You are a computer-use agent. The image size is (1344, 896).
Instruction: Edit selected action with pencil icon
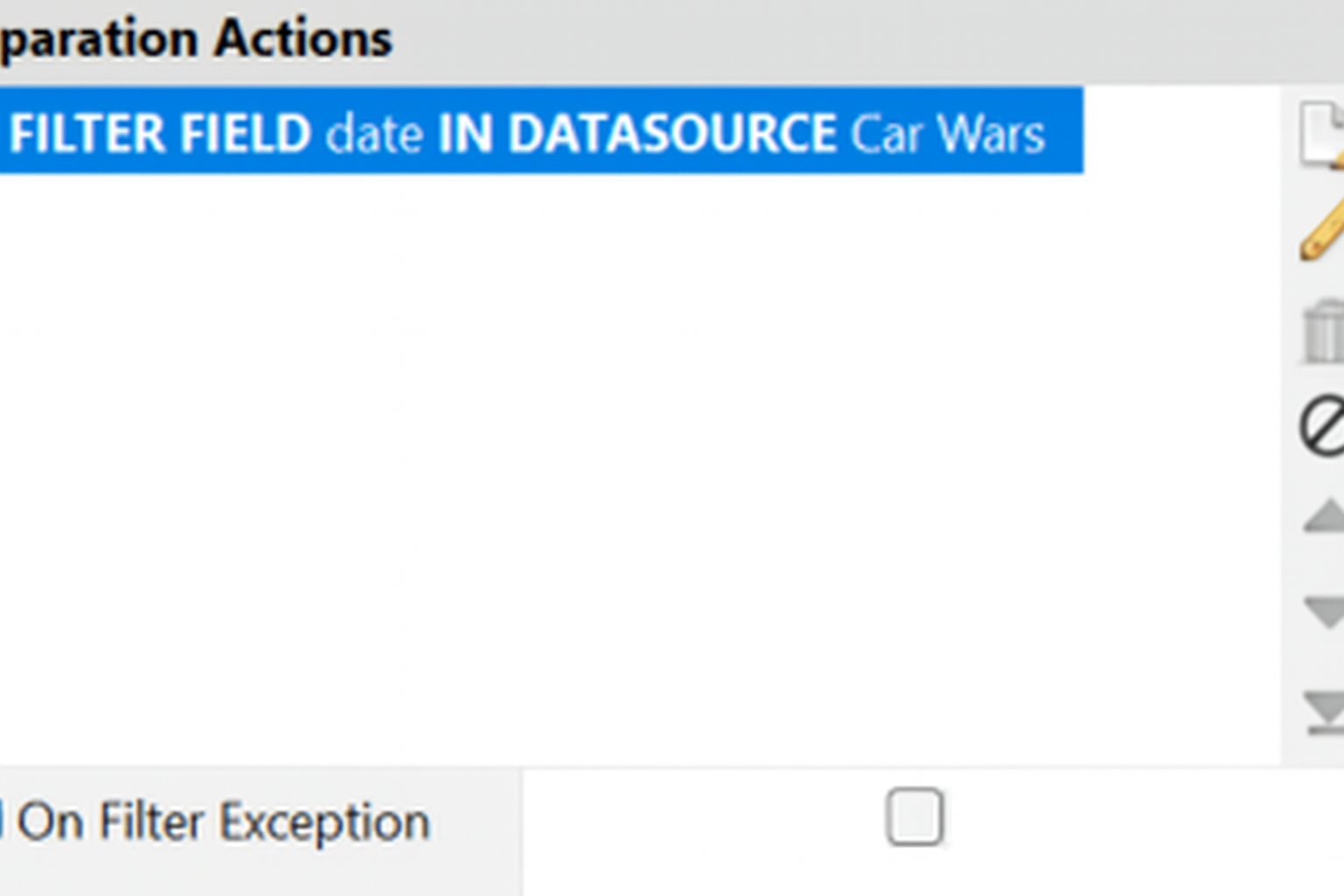[x=1322, y=229]
